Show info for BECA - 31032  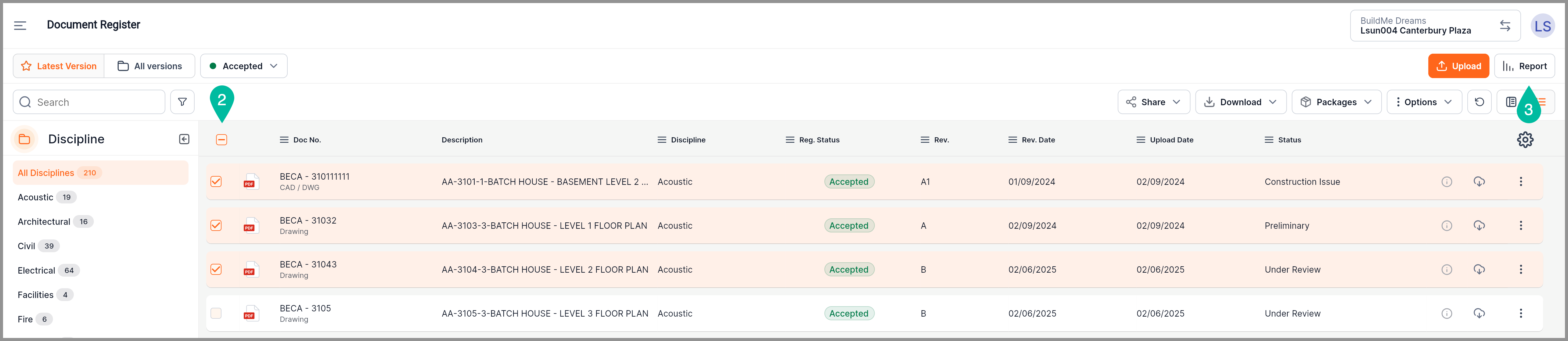[x=1447, y=225]
